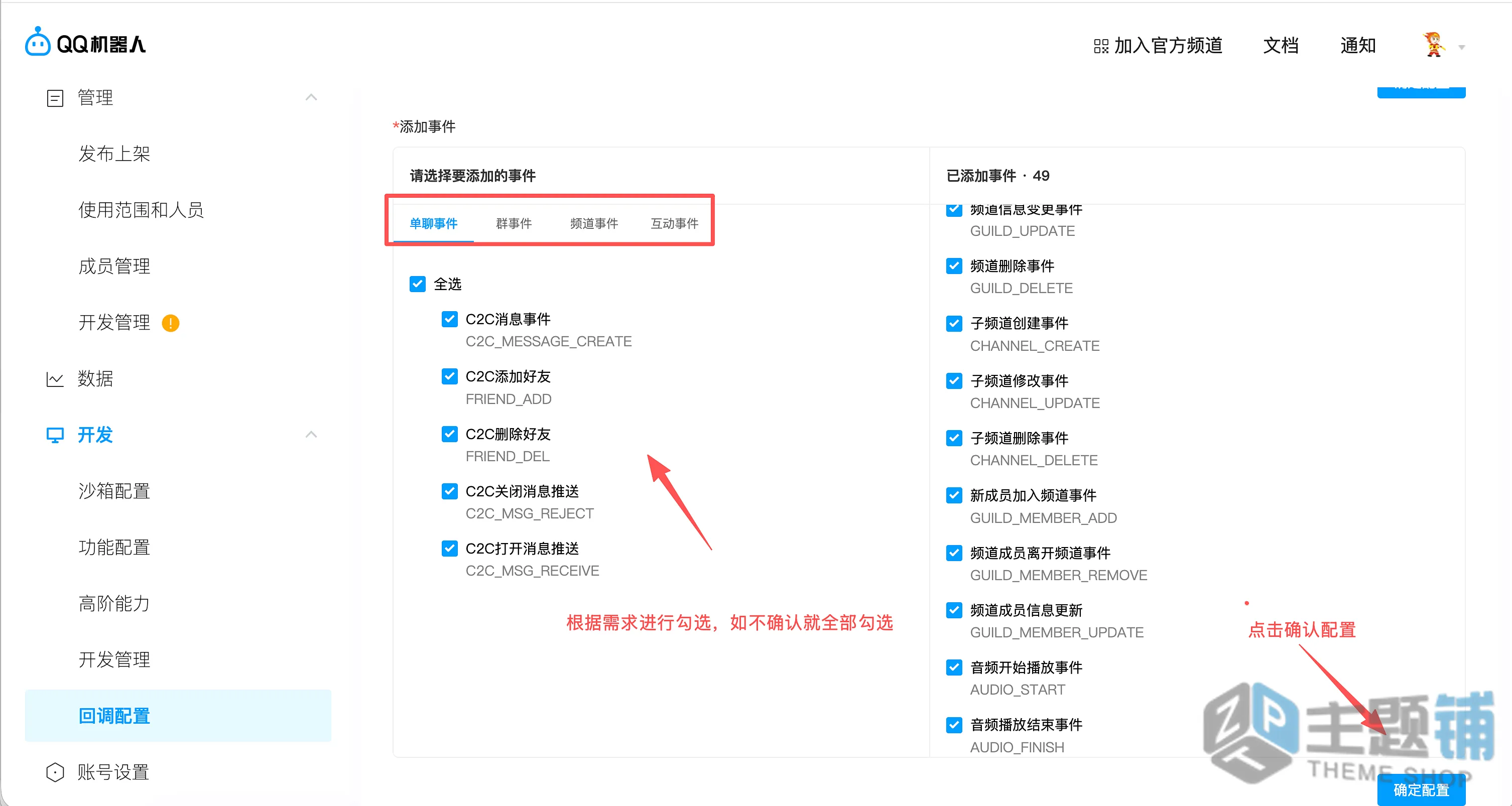This screenshot has height=806, width=1512.
Task: Toggle the 全选 checkbox
Action: [417, 284]
